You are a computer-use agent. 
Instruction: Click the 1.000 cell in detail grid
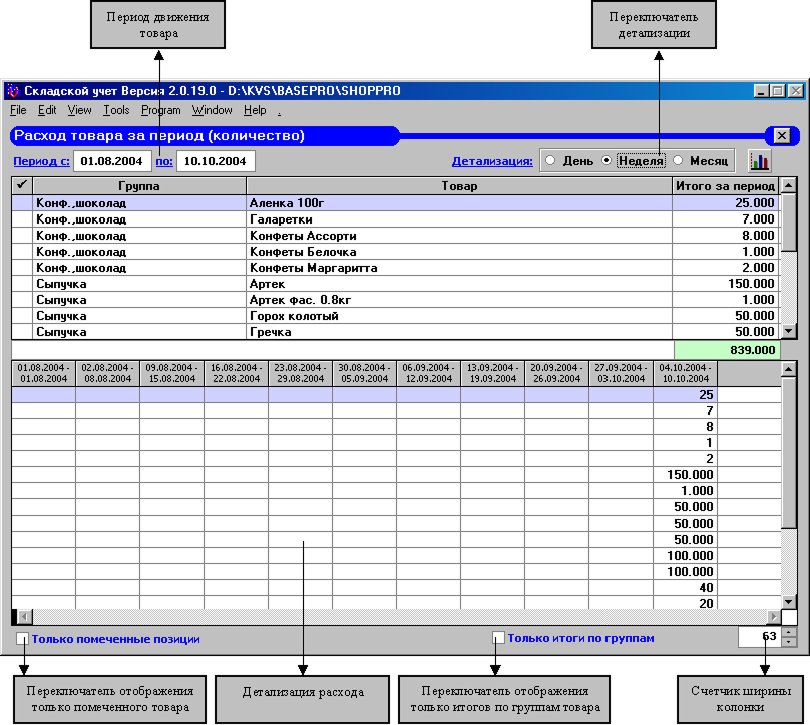click(686, 490)
